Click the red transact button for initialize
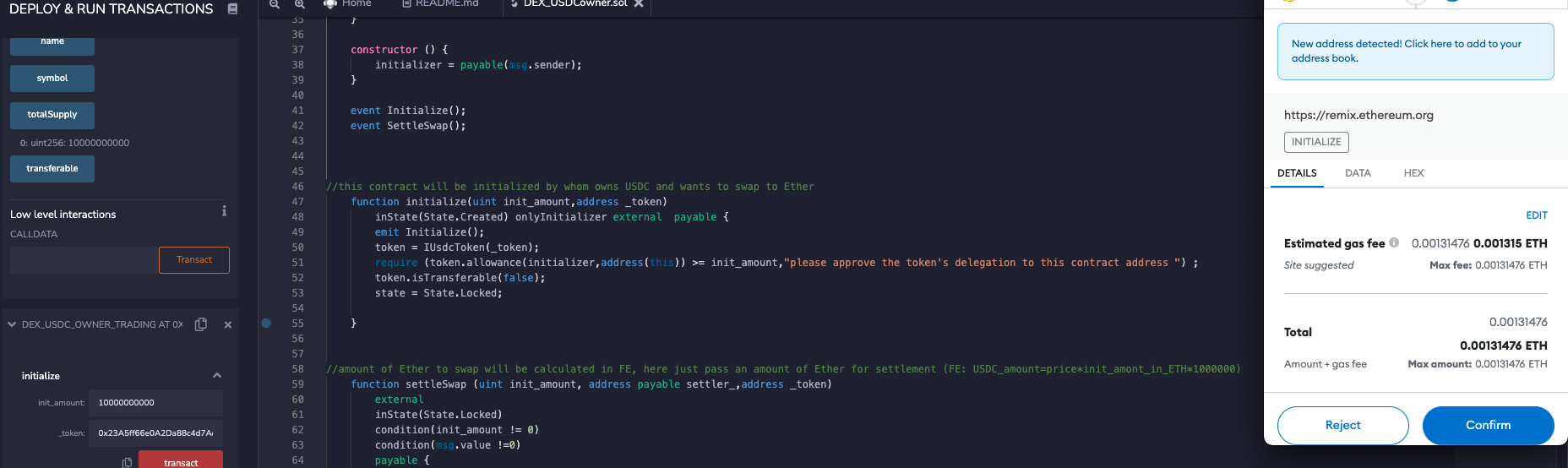 [x=181, y=460]
